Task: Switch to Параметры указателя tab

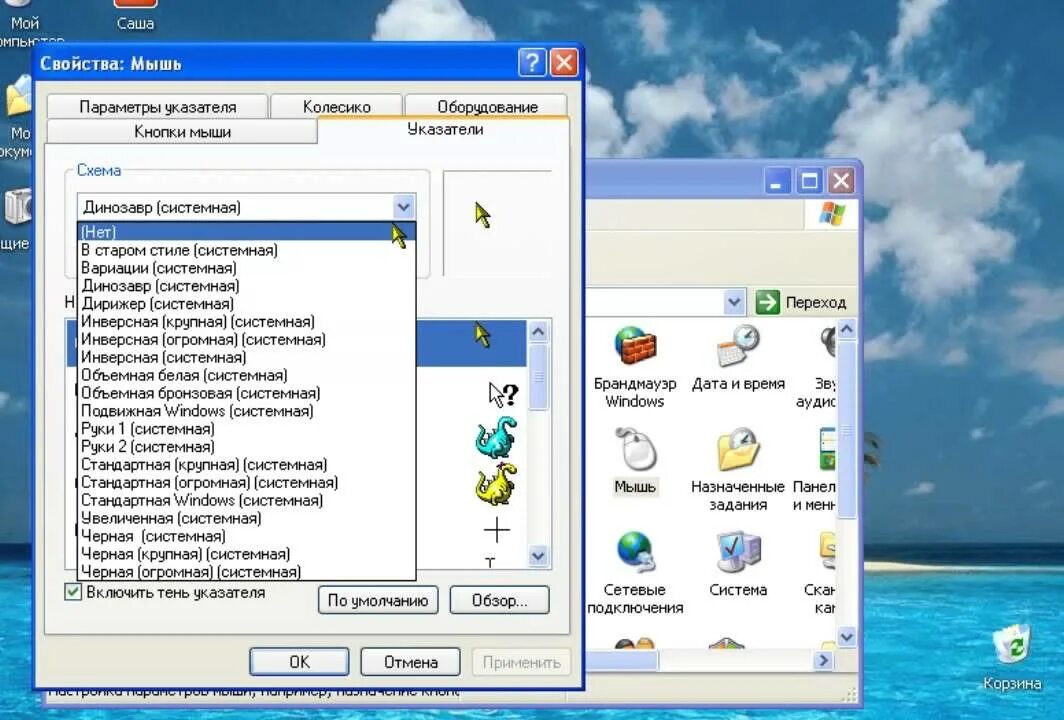Action: click(157, 107)
